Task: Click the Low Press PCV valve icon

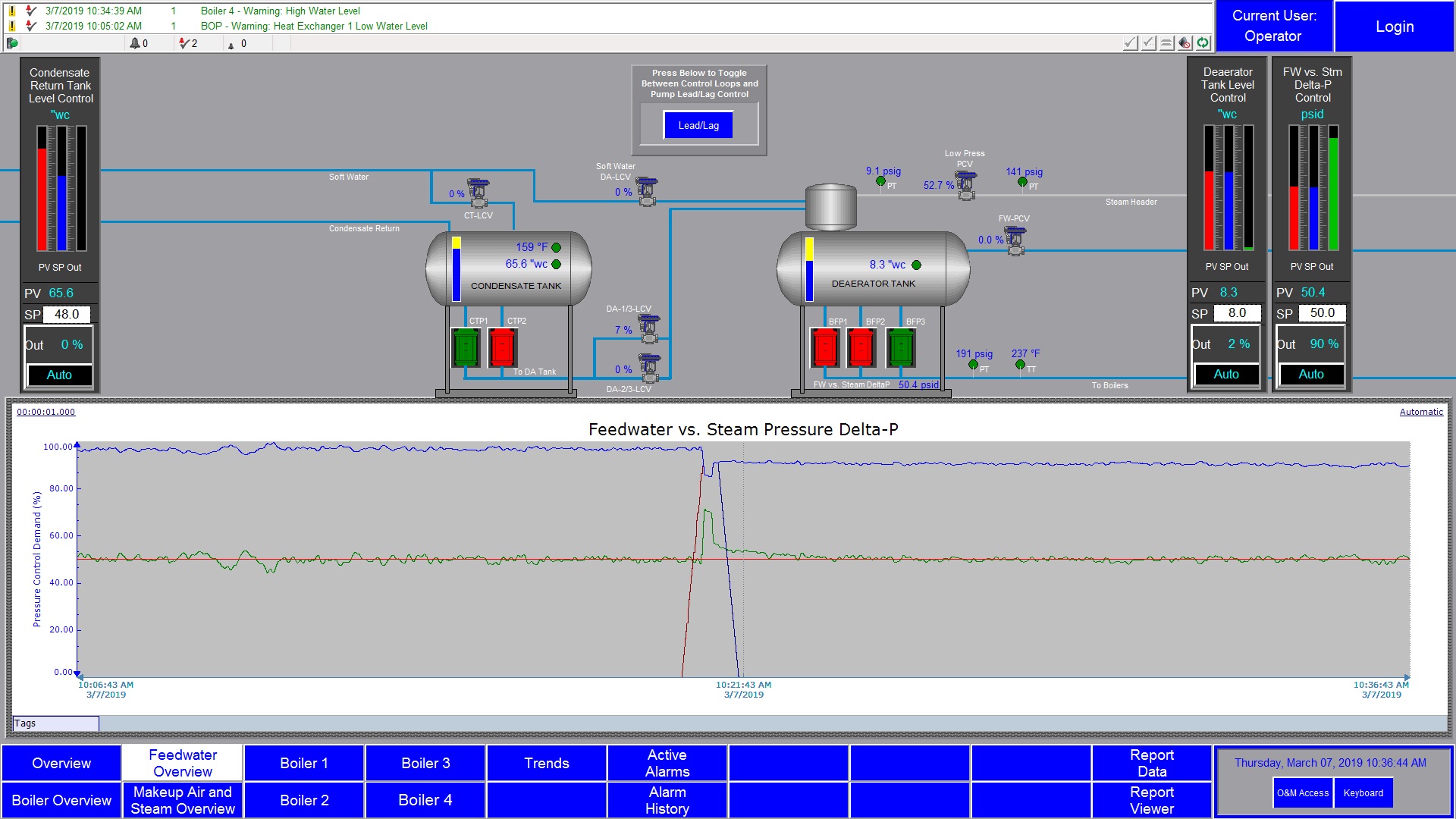Action: click(x=966, y=185)
